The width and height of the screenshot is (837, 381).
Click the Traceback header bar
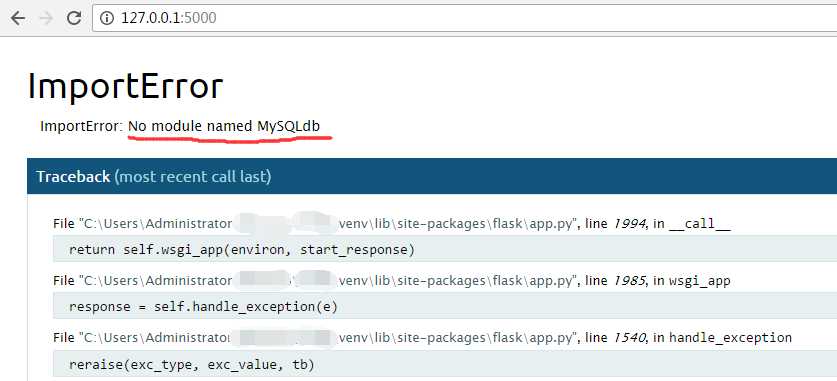432,176
